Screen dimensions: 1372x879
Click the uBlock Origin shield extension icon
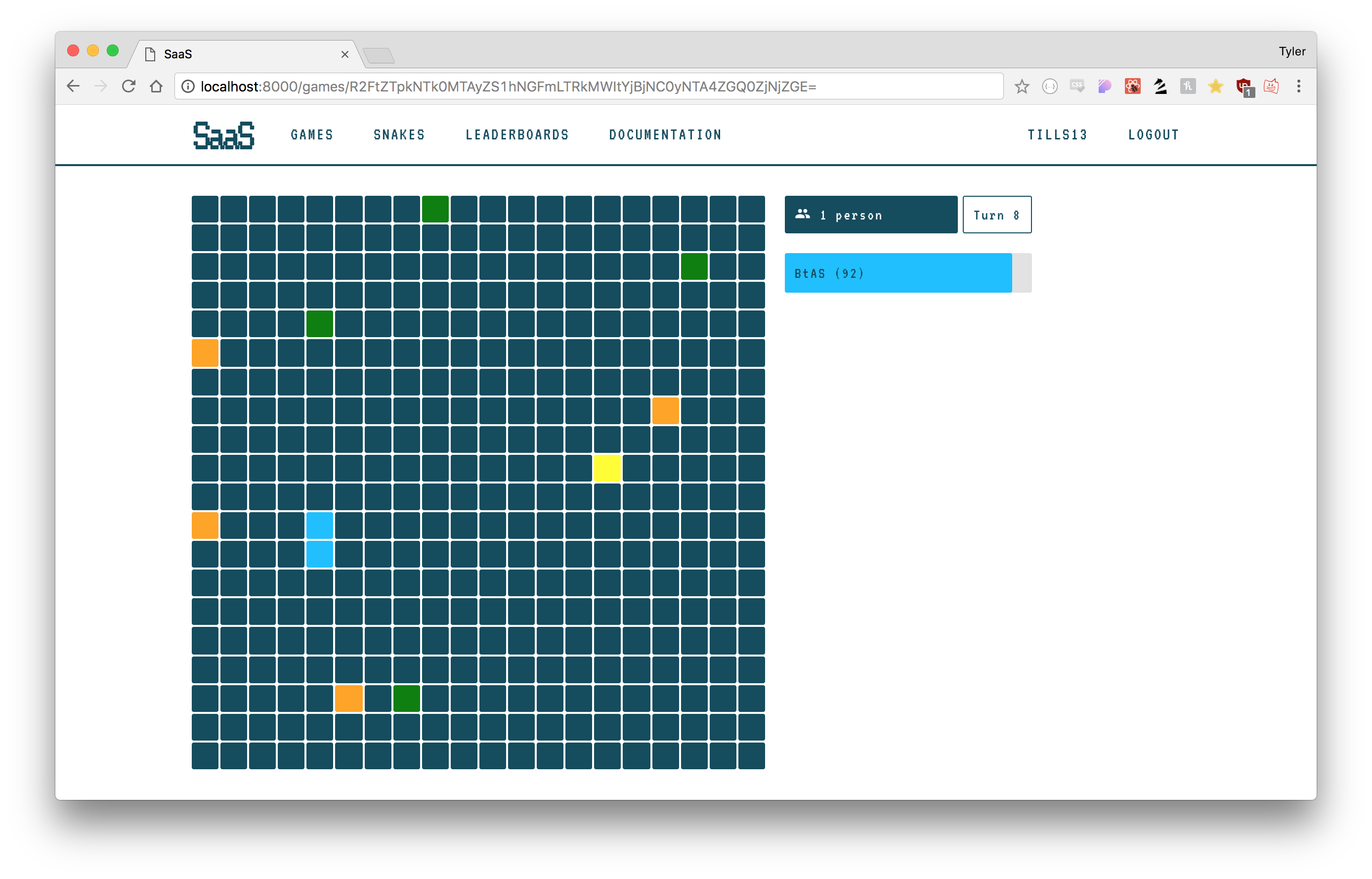click(1243, 86)
